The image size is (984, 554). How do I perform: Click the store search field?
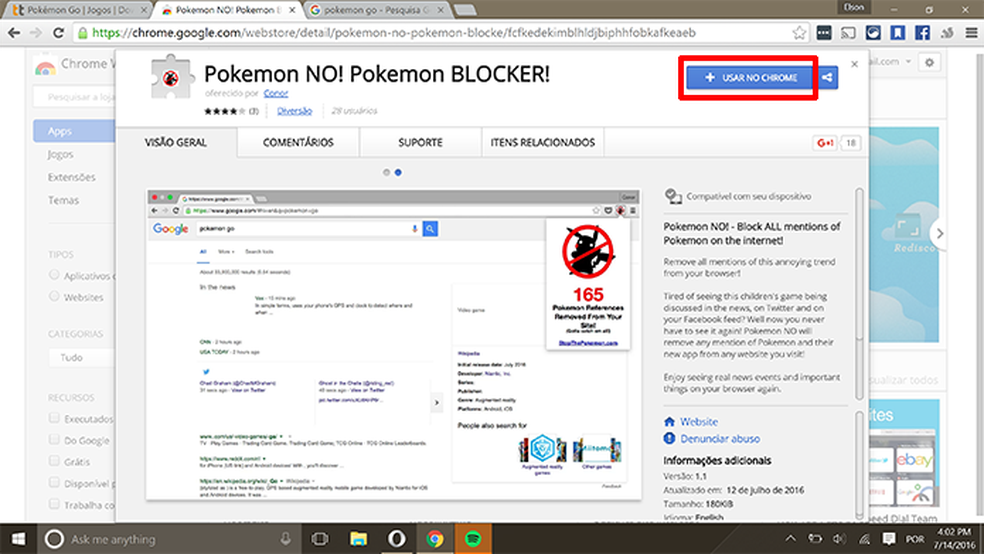pos(74,97)
